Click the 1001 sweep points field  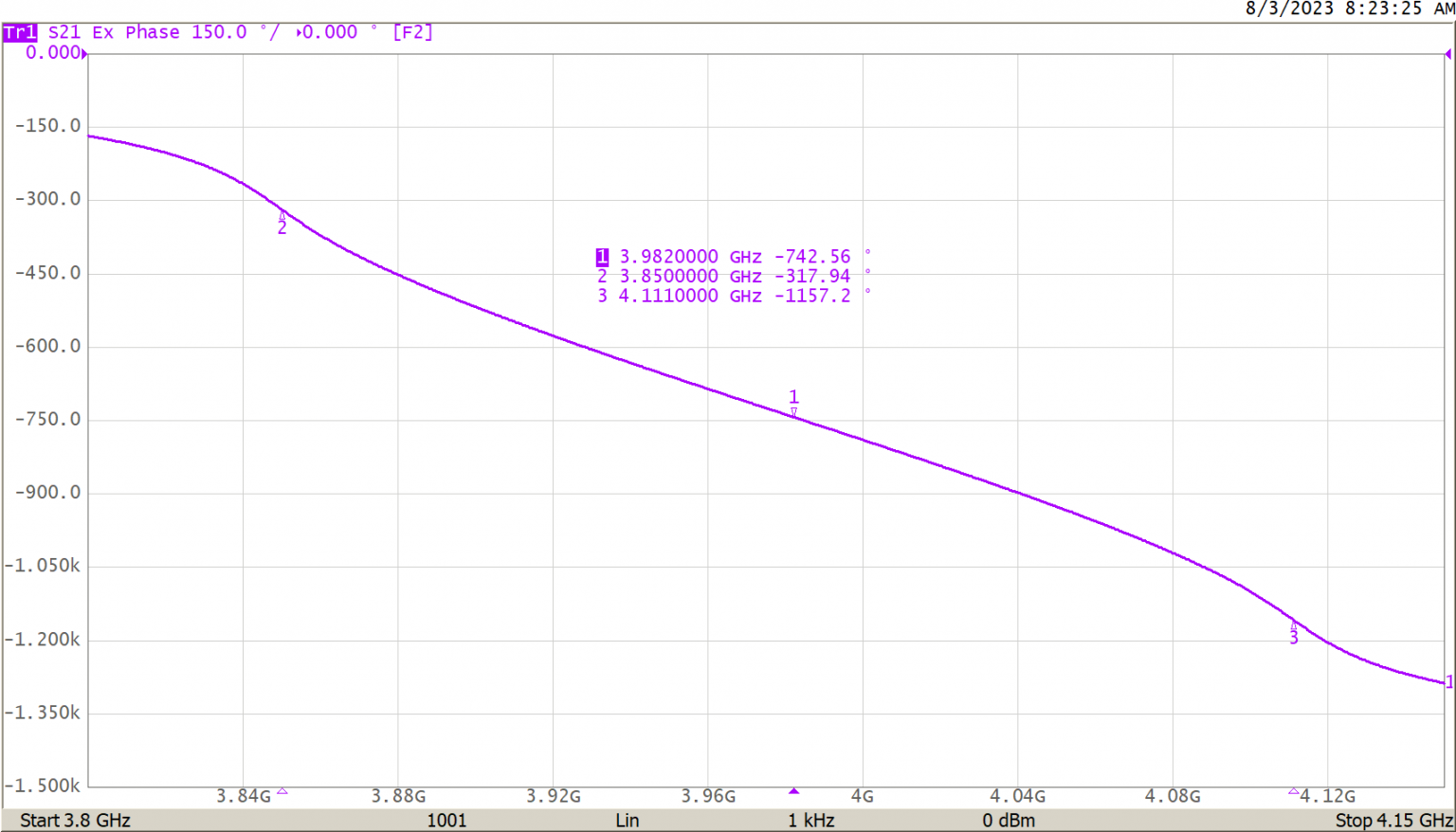pos(446,821)
